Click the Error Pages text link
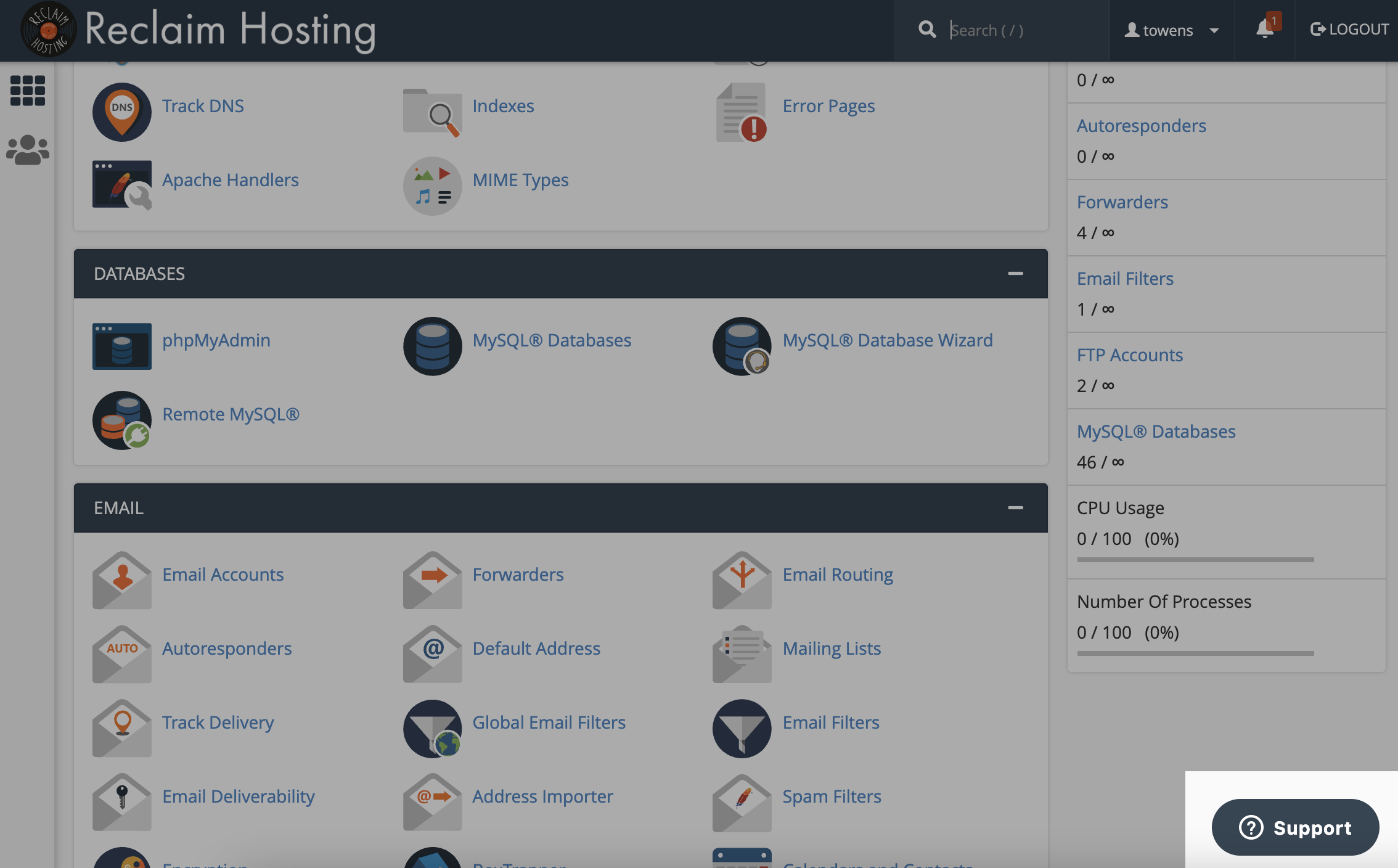The height and width of the screenshot is (868, 1398). pyautogui.click(x=828, y=106)
